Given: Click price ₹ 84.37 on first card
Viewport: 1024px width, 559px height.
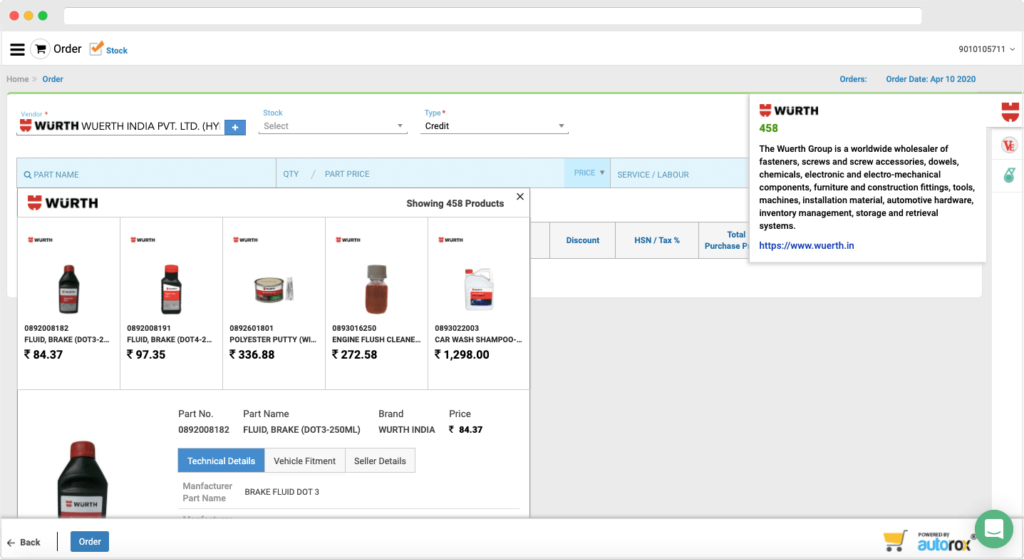Looking at the screenshot, I should click(x=44, y=355).
